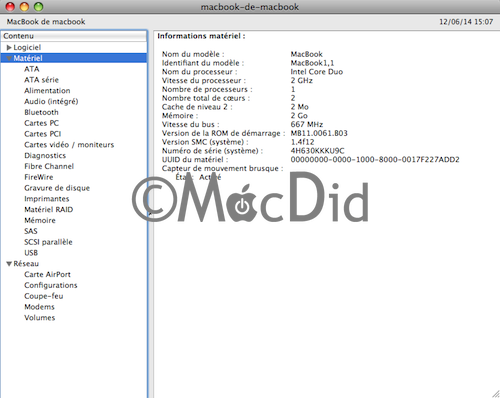Screen dimensions: 500x398
Task: Select the SAS entry
Action: tap(31, 231)
